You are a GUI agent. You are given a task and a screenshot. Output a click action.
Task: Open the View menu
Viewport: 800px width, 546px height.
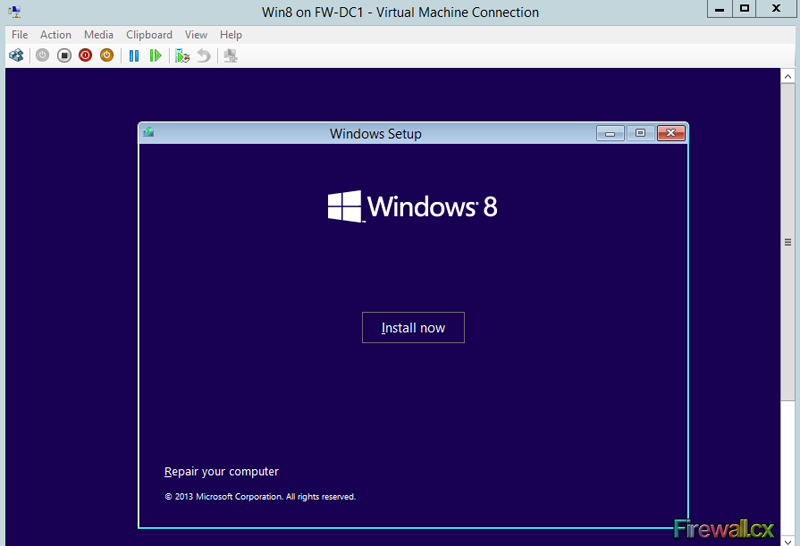196,35
